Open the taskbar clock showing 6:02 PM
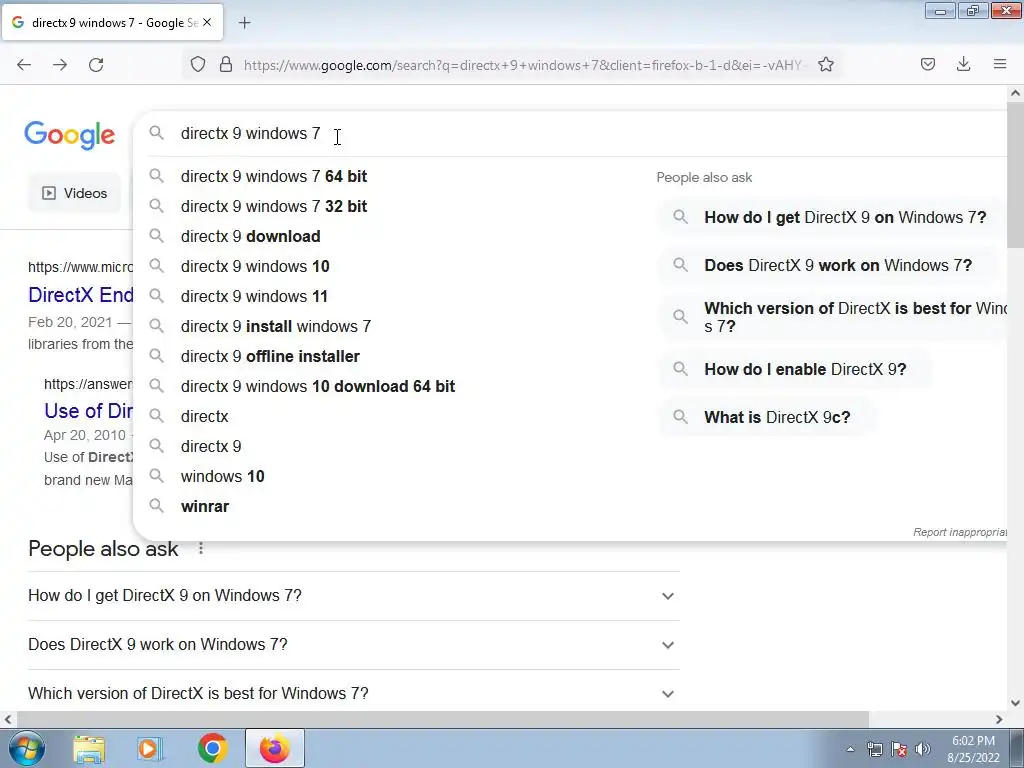1024x768 pixels. 973,749
